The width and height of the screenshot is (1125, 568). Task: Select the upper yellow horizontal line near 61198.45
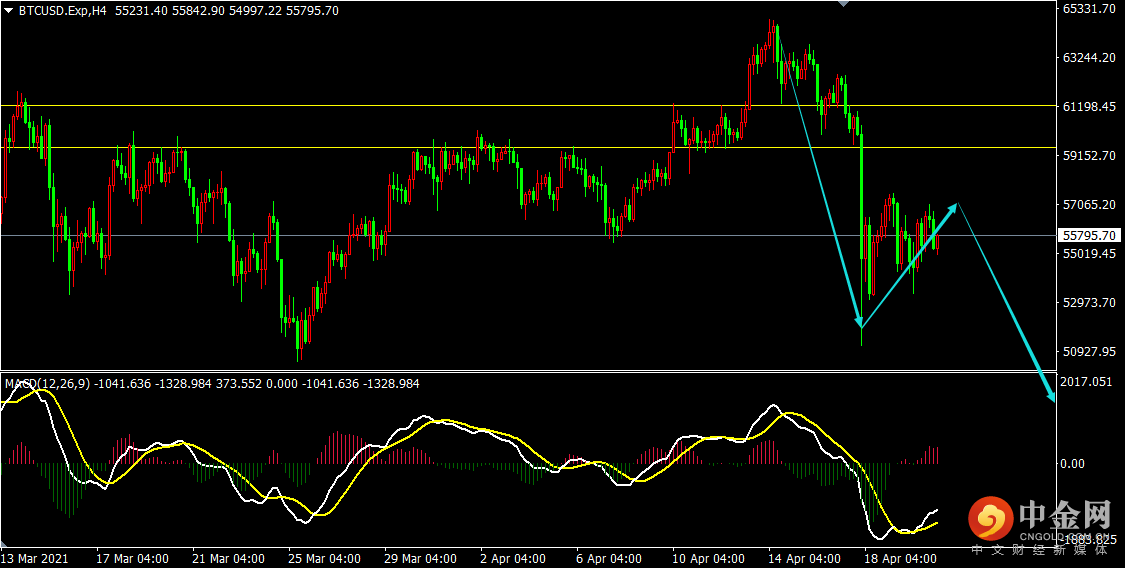528,105
